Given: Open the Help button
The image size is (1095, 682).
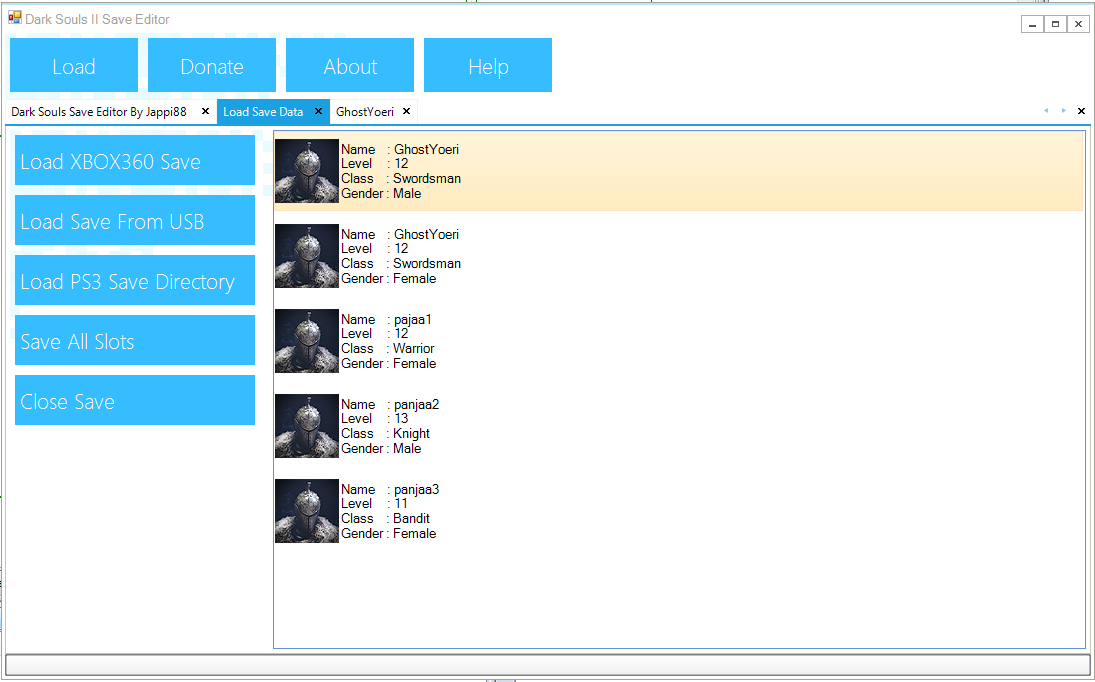Looking at the screenshot, I should click(x=488, y=65).
